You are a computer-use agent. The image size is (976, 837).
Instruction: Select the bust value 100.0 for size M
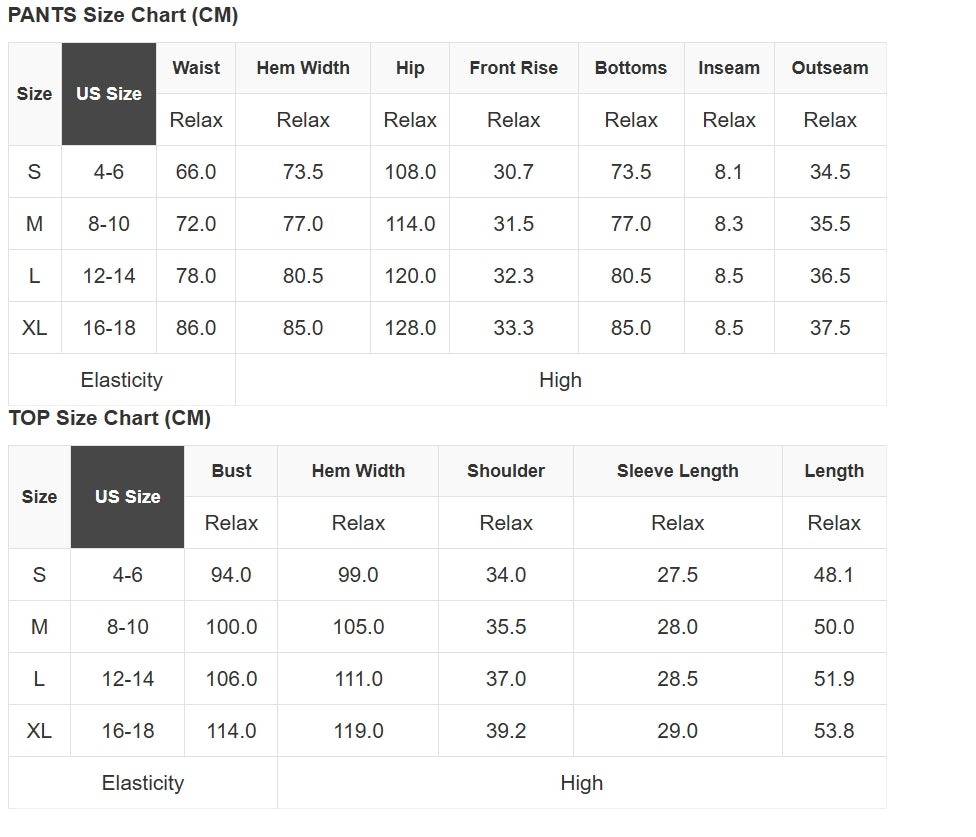pyautogui.click(x=231, y=627)
